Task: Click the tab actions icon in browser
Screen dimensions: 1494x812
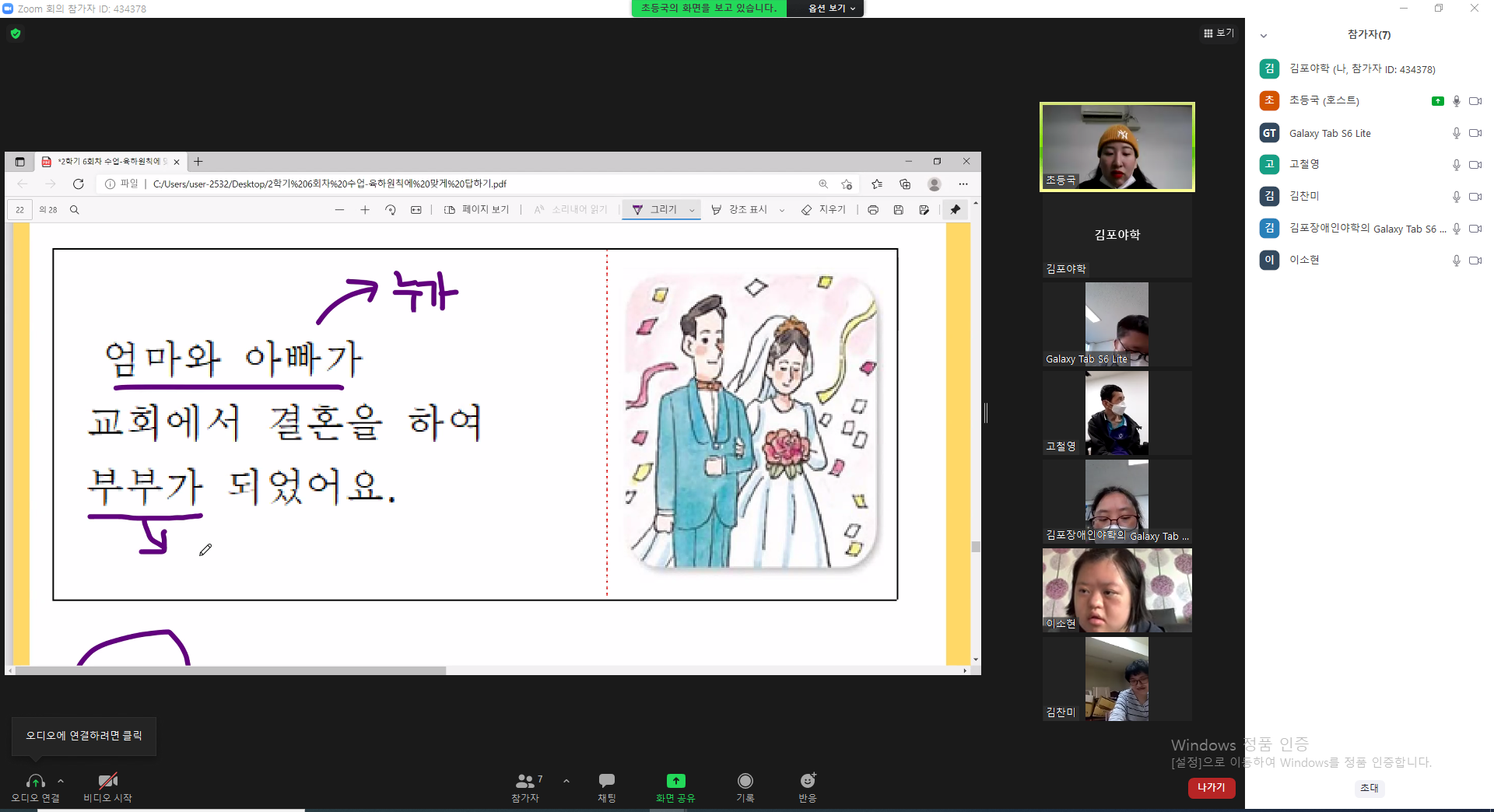Action: (x=19, y=162)
